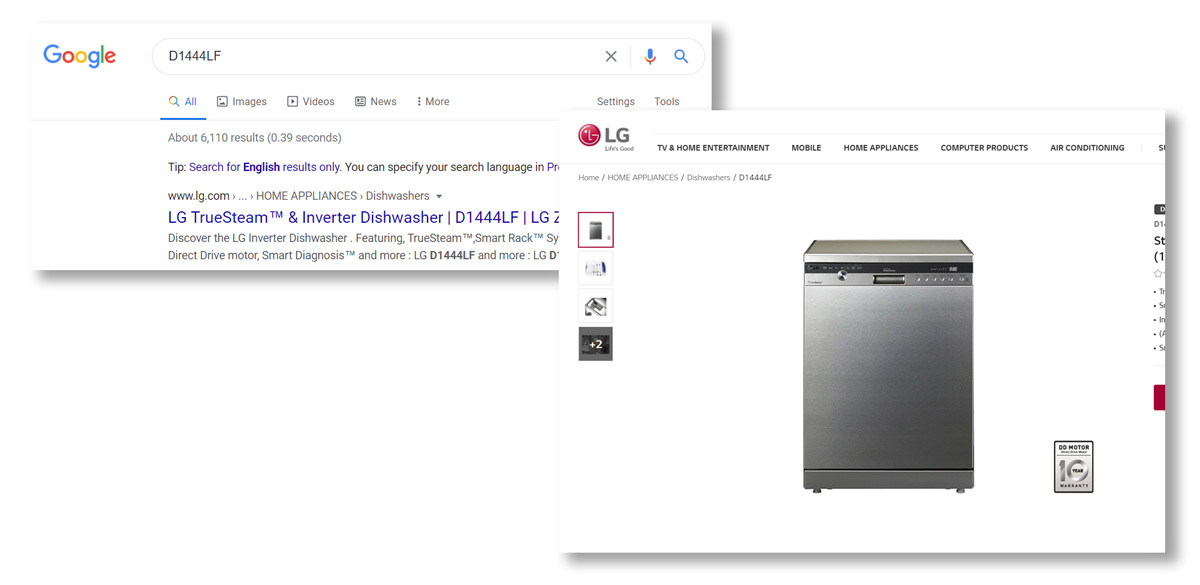The image size is (1200, 585).
Task: Click in the Google search input field
Action: (x=380, y=57)
